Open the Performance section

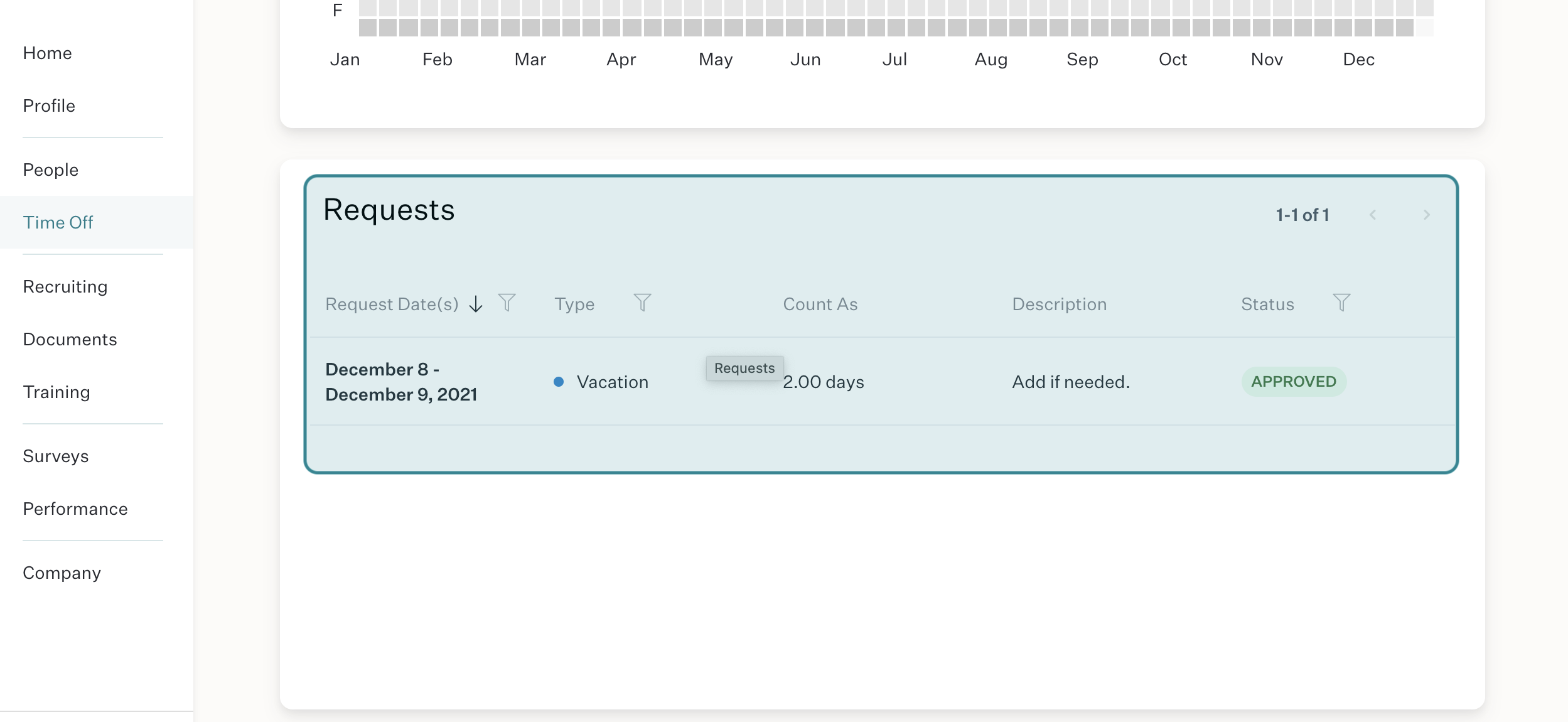pyautogui.click(x=75, y=509)
